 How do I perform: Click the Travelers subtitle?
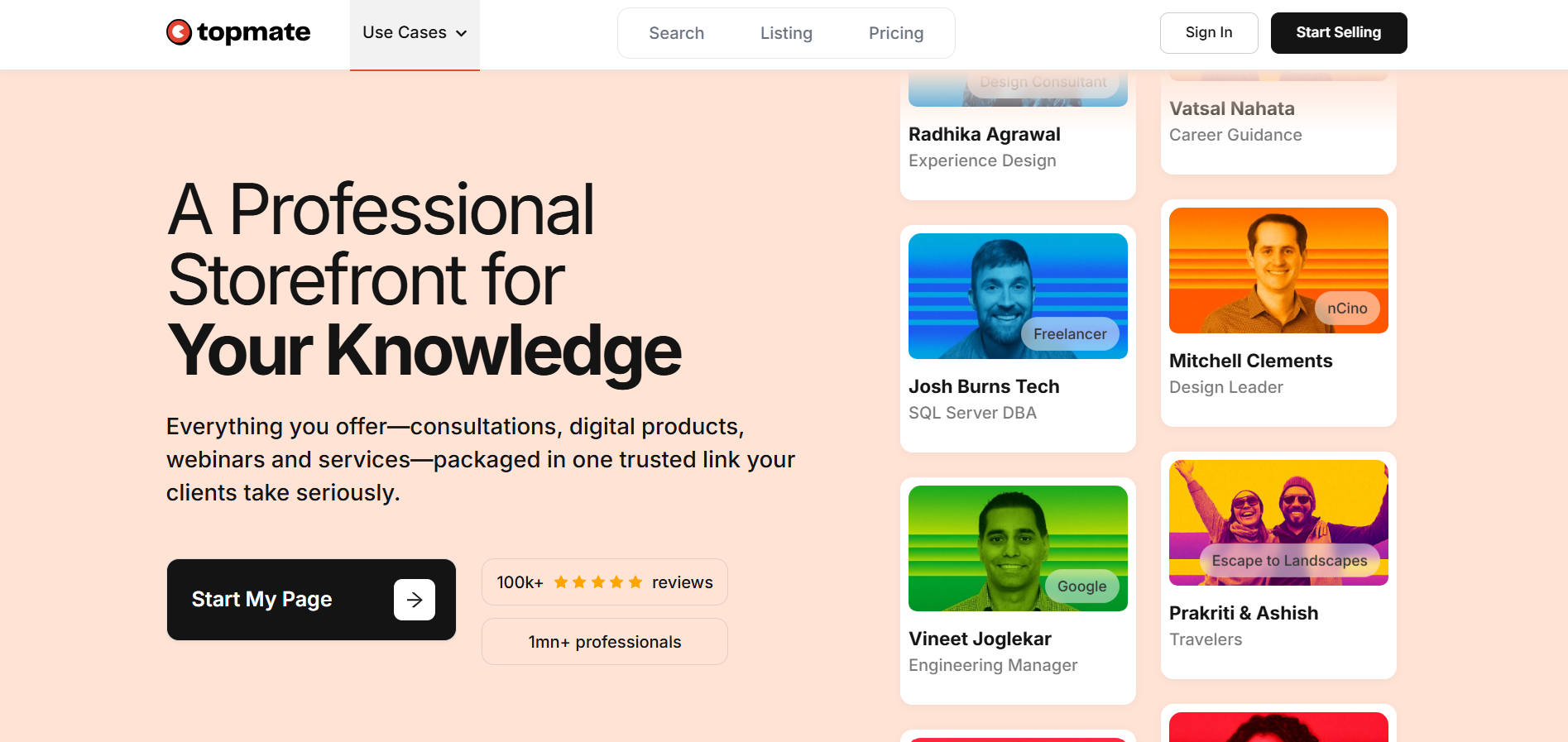pyautogui.click(x=1206, y=639)
